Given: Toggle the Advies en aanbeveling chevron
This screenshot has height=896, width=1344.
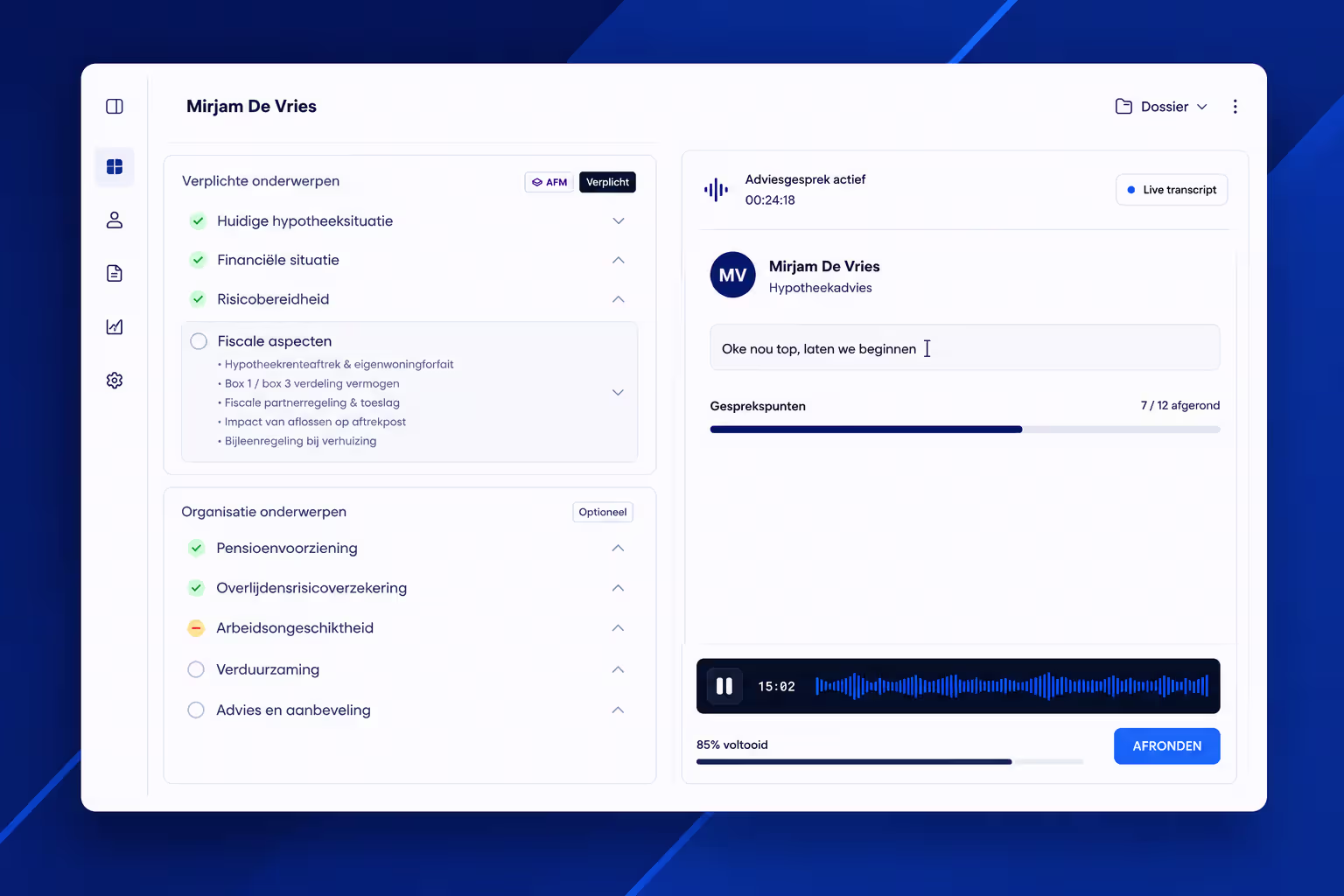Looking at the screenshot, I should 619,710.
